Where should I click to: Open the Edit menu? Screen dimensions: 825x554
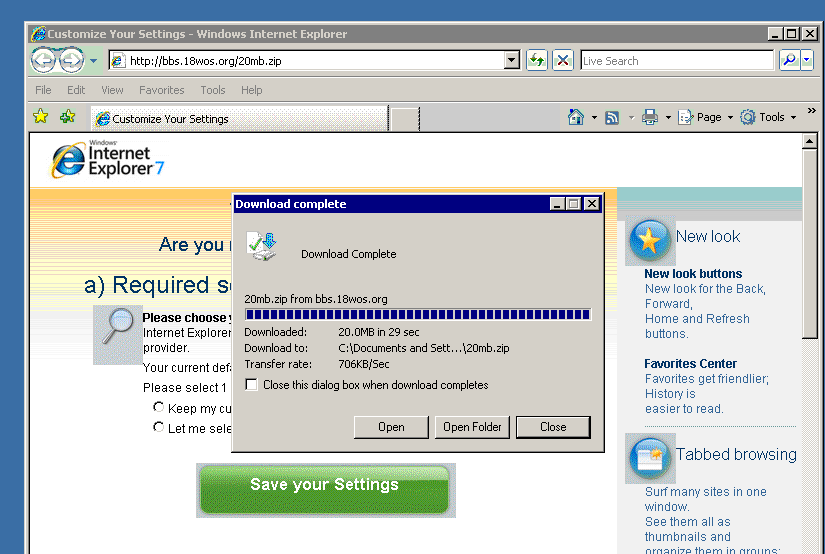[x=76, y=90]
